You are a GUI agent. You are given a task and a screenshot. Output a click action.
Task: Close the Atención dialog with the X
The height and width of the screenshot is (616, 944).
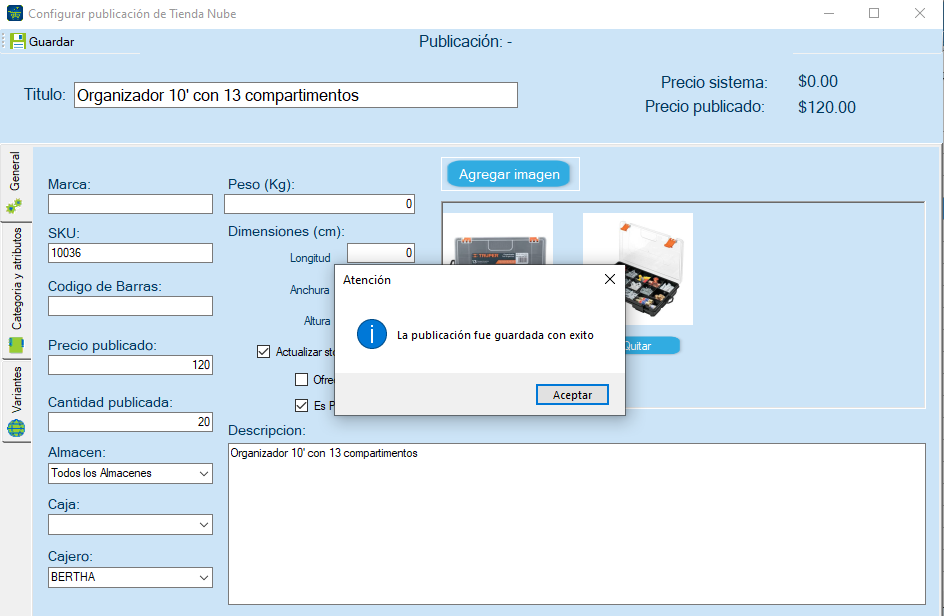click(x=610, y=279)
